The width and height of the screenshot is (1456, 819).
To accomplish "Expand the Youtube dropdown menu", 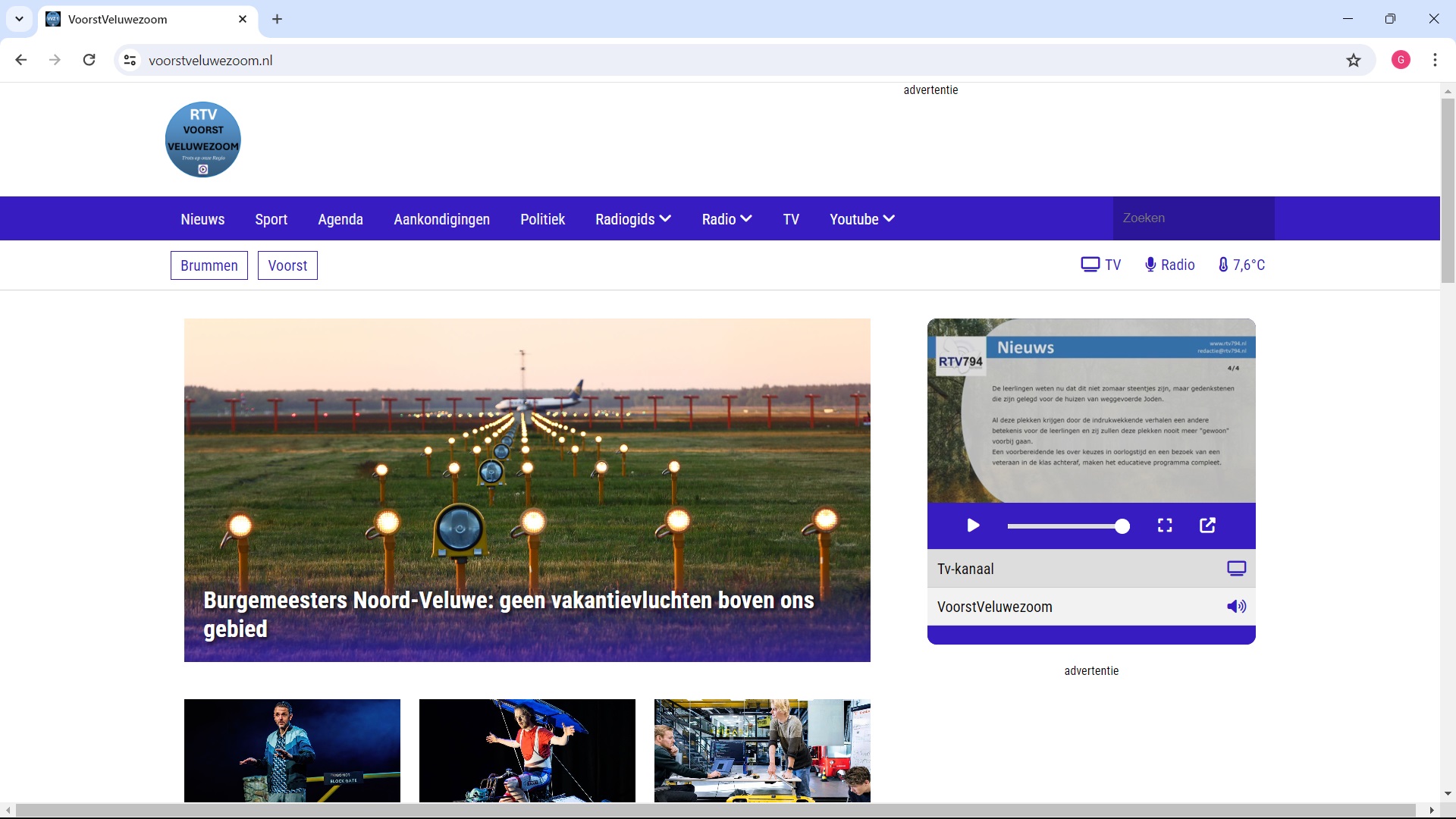I will 861,219.
